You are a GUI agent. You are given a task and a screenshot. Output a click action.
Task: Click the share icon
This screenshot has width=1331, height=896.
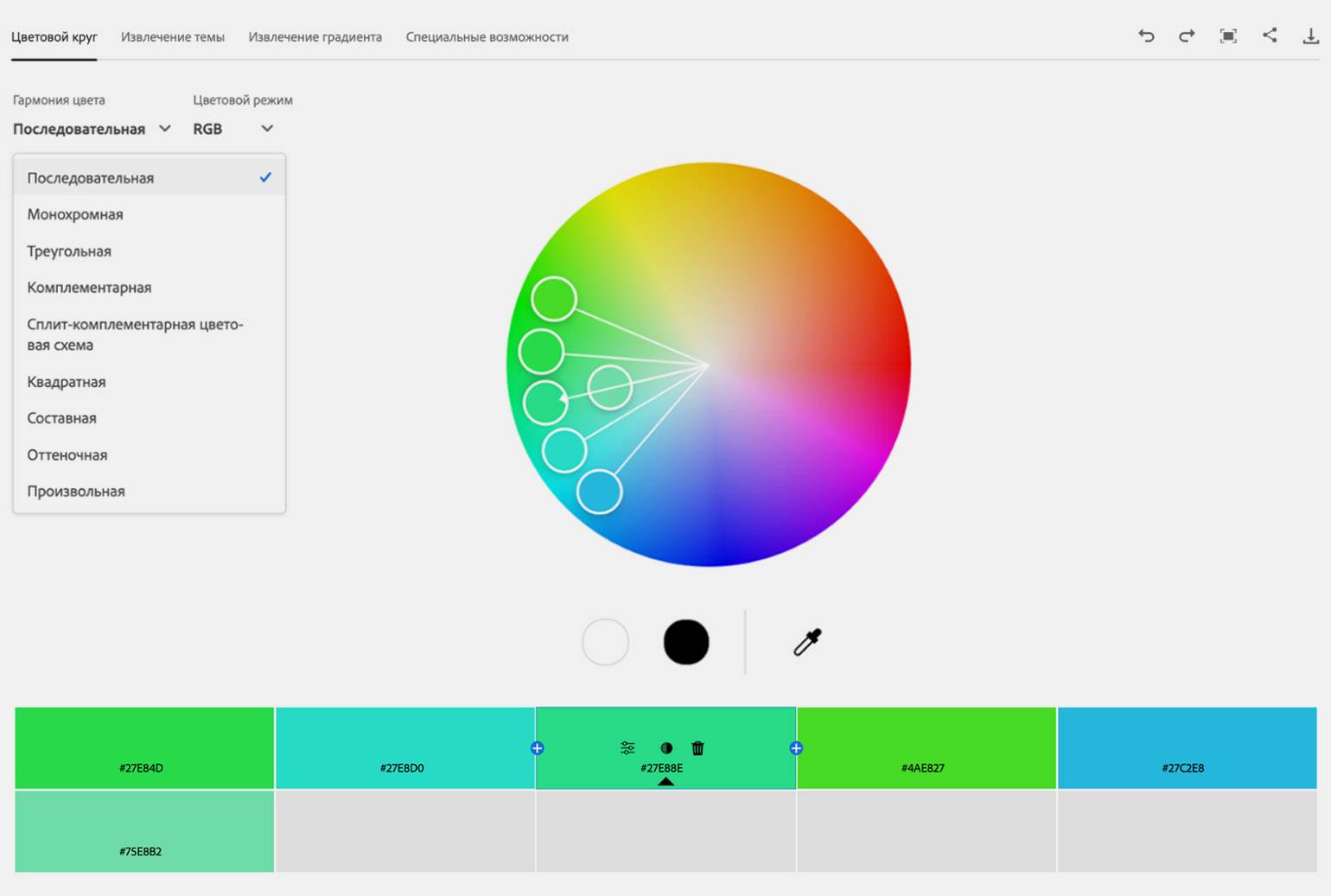pyautogui.click(x=1270, y=35)
